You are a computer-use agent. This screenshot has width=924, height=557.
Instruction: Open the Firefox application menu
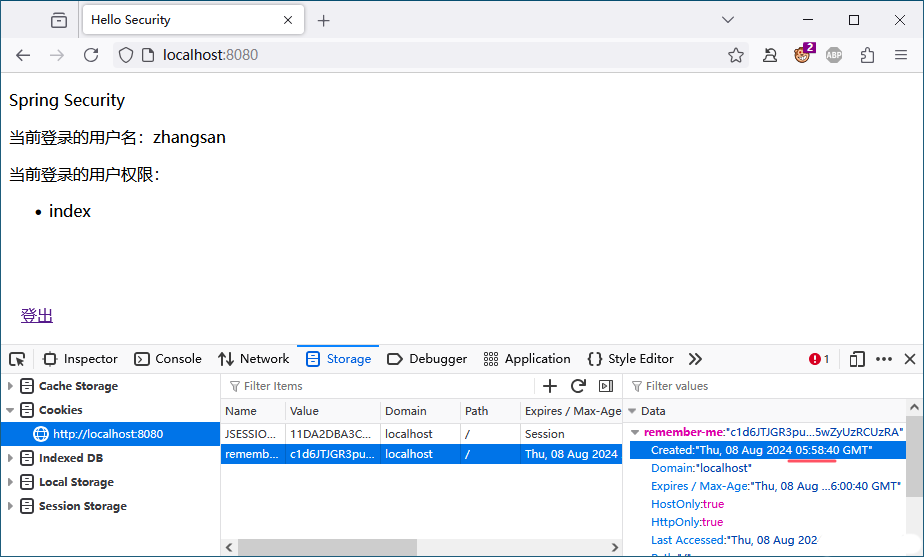(900, 55)
